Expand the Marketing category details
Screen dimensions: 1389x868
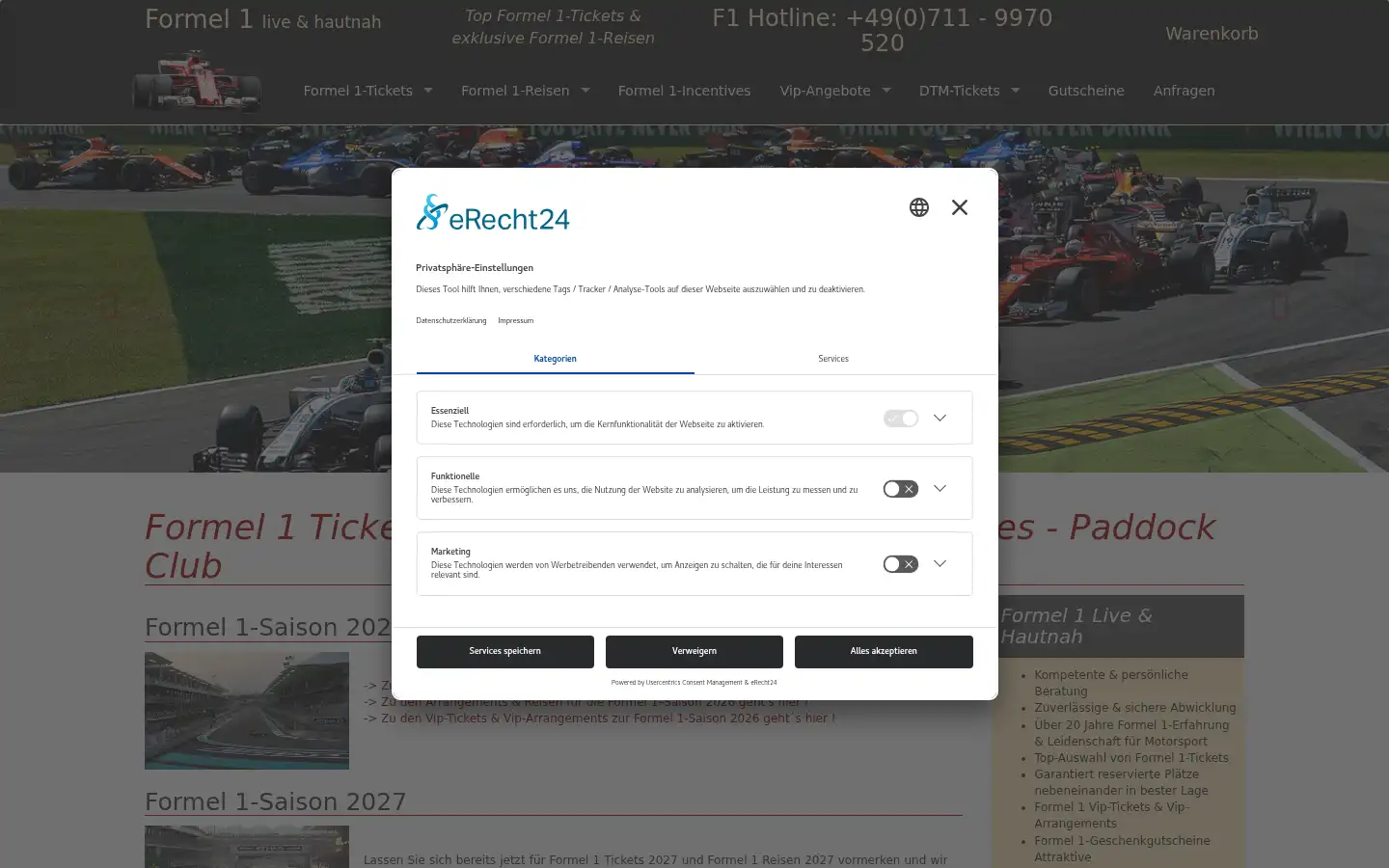tap(940, 563)
